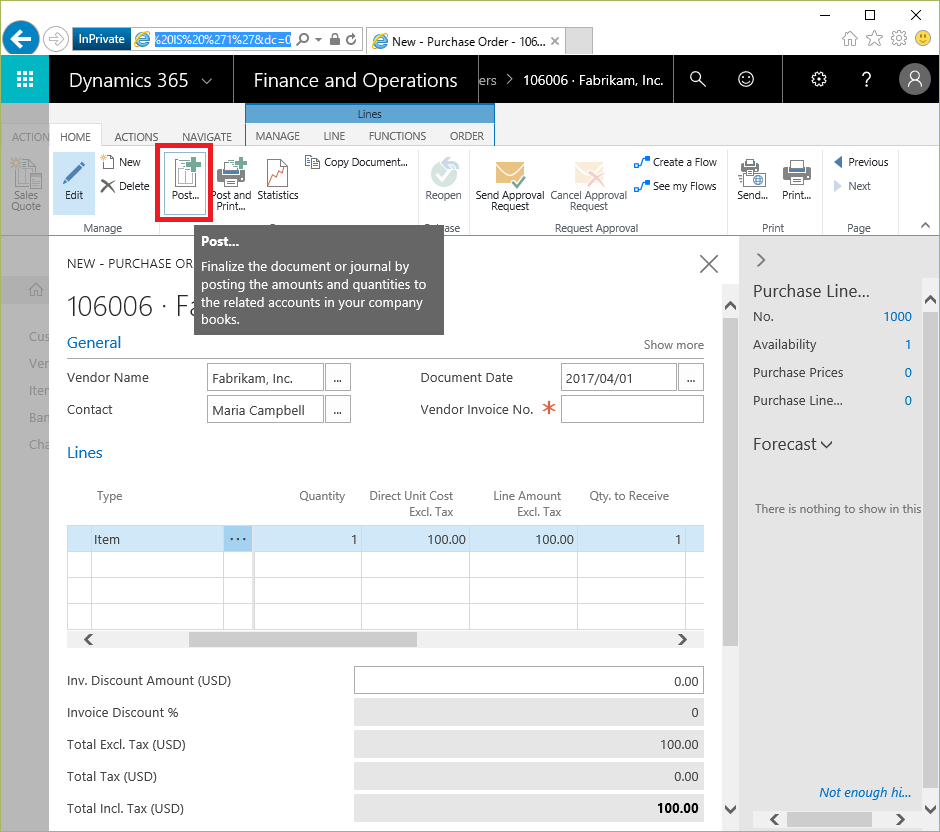Collapse the FactBox pane with the chevron
Image resolution: width=940 pixels, height=832 pixels.
tap(761, 260)
